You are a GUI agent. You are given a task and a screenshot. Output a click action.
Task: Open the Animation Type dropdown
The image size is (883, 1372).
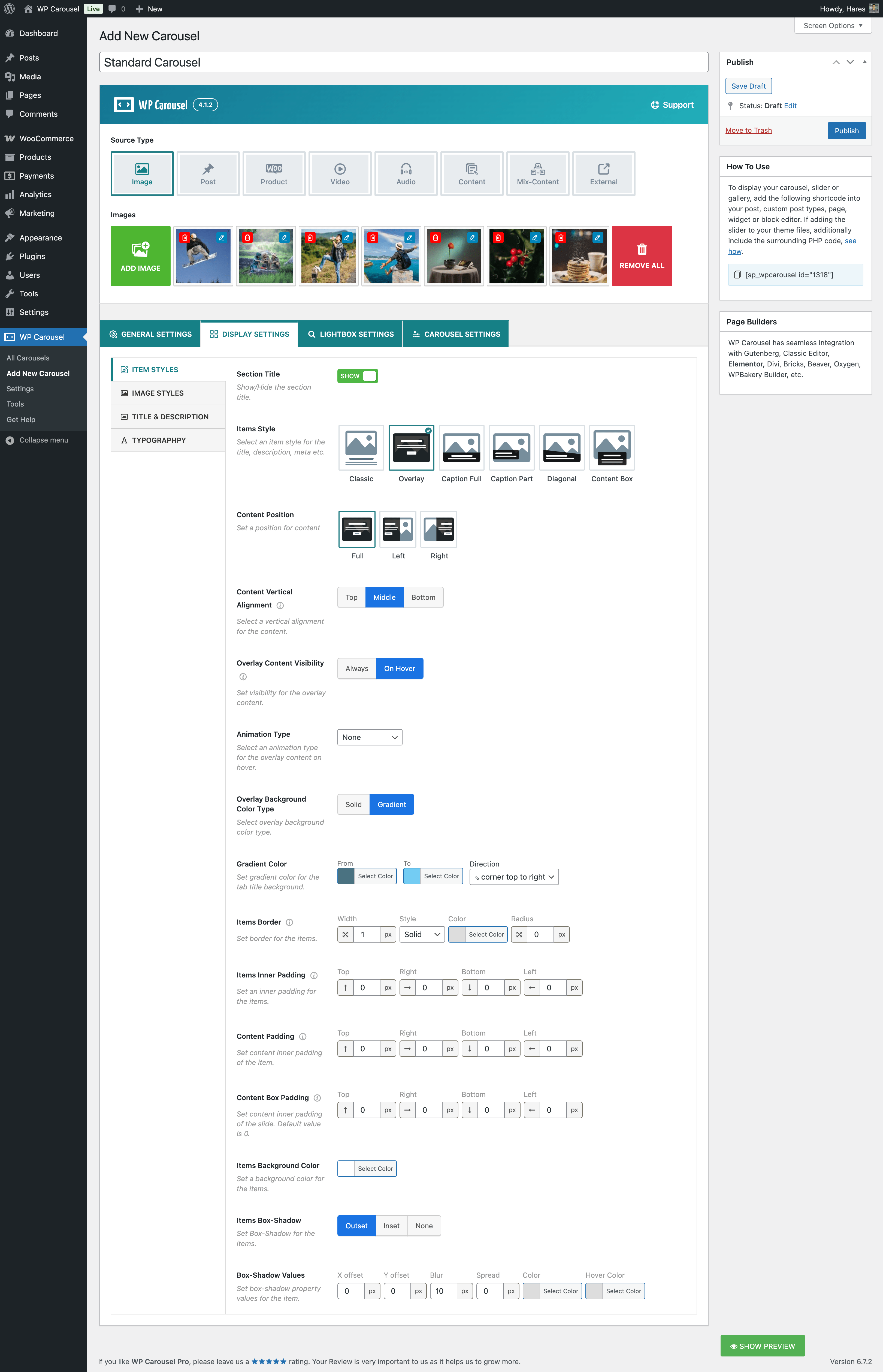pyautogui.click(x=370, y=737)
